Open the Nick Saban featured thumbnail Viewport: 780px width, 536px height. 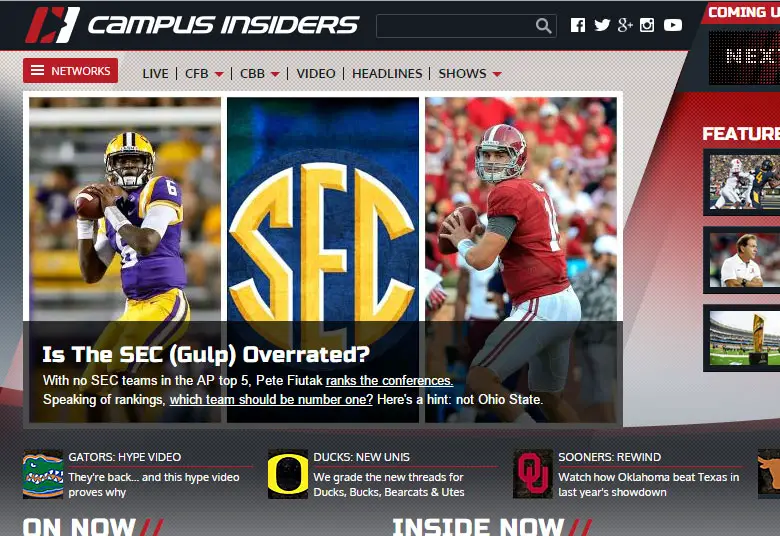[x=741, y=260]
